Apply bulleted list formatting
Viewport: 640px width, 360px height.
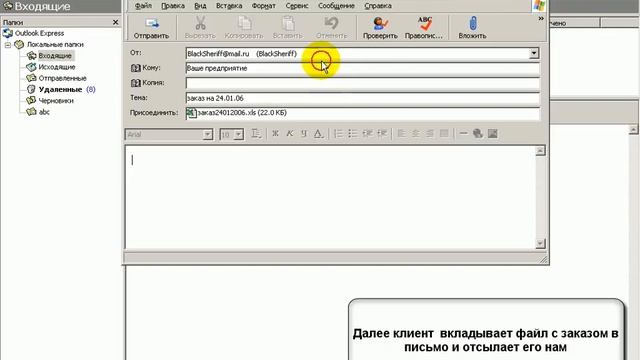(353, 133)
